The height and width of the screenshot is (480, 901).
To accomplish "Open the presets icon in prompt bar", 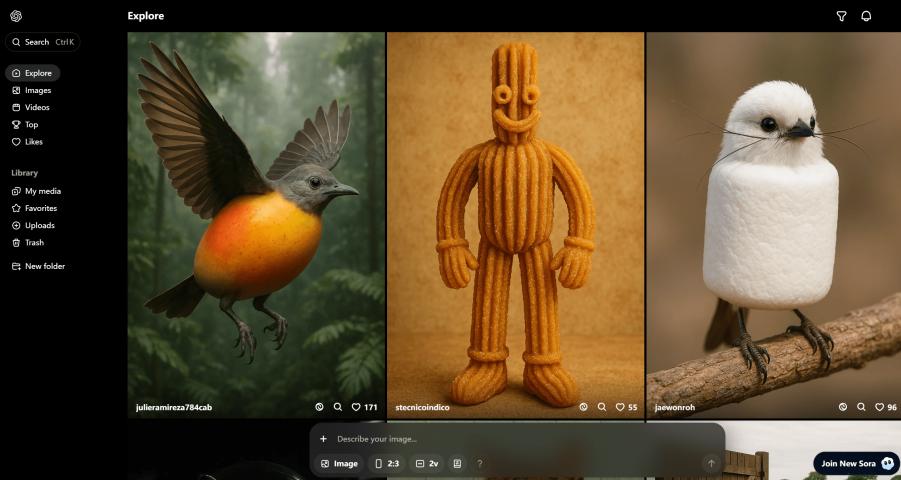I will (x=457, y=464).
